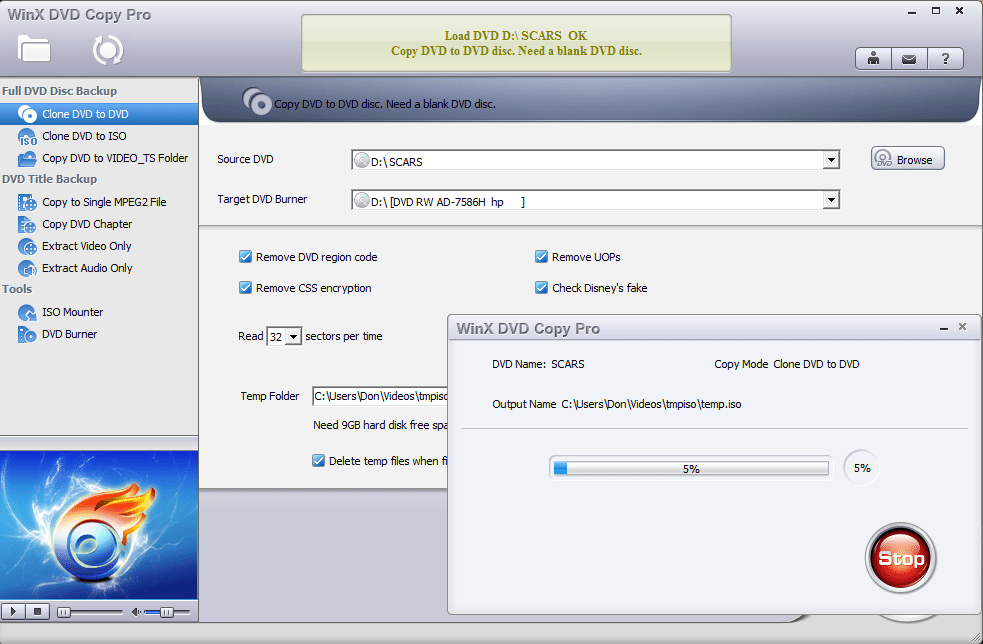Minimize the copy progress dialog

coord(944,327)
